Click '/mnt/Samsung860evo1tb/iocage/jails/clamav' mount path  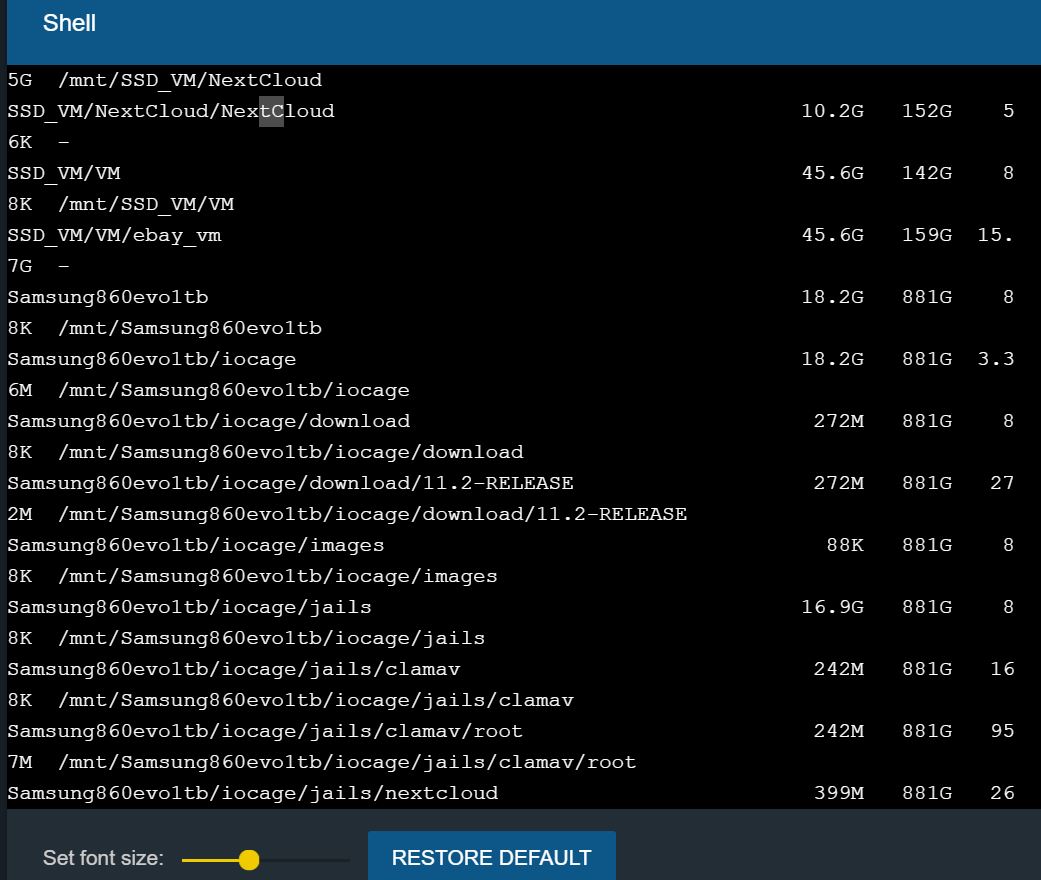316,700
